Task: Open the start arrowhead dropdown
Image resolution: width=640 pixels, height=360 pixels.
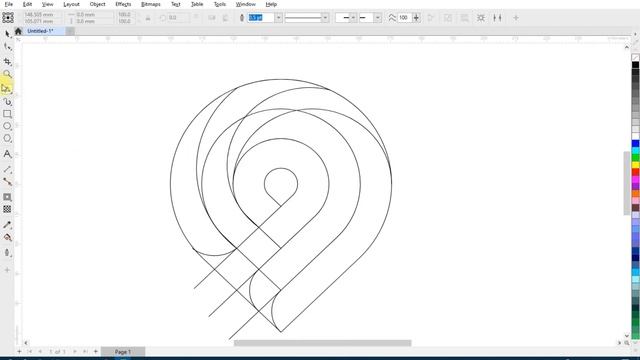Action: [353, 18]
